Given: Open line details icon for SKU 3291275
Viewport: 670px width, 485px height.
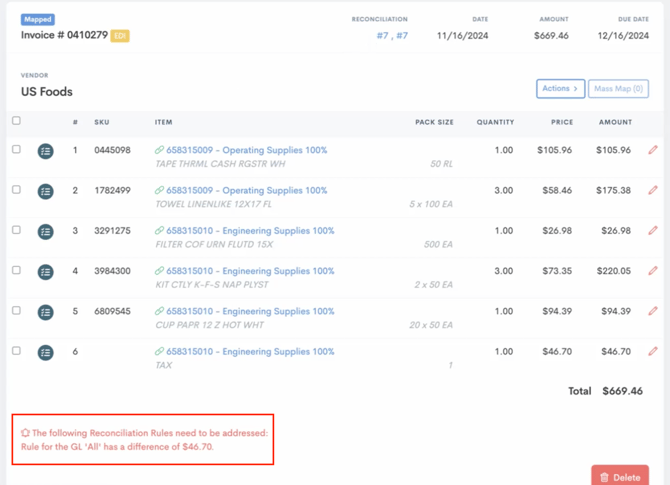Looking at the screenshot, I should 45,232.
